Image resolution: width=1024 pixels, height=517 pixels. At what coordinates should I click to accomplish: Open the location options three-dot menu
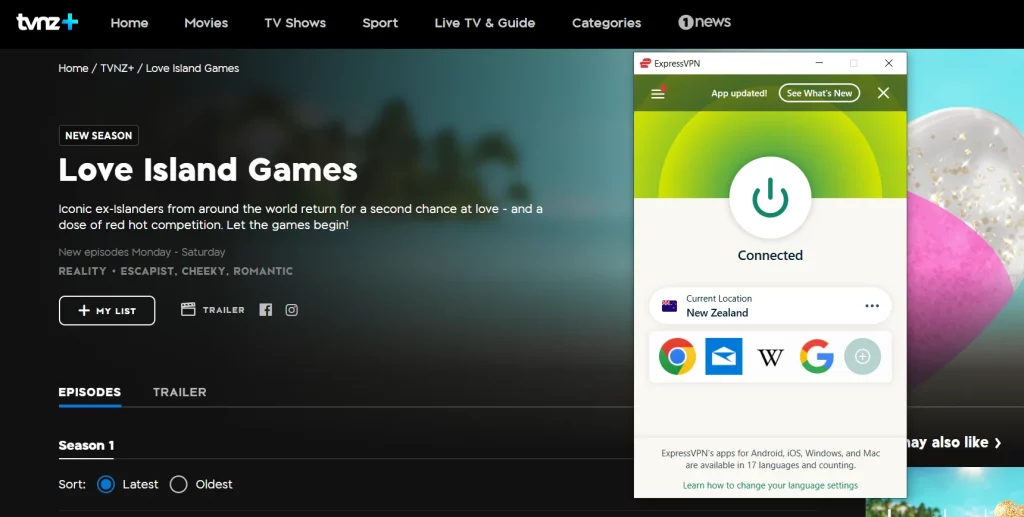872,306
